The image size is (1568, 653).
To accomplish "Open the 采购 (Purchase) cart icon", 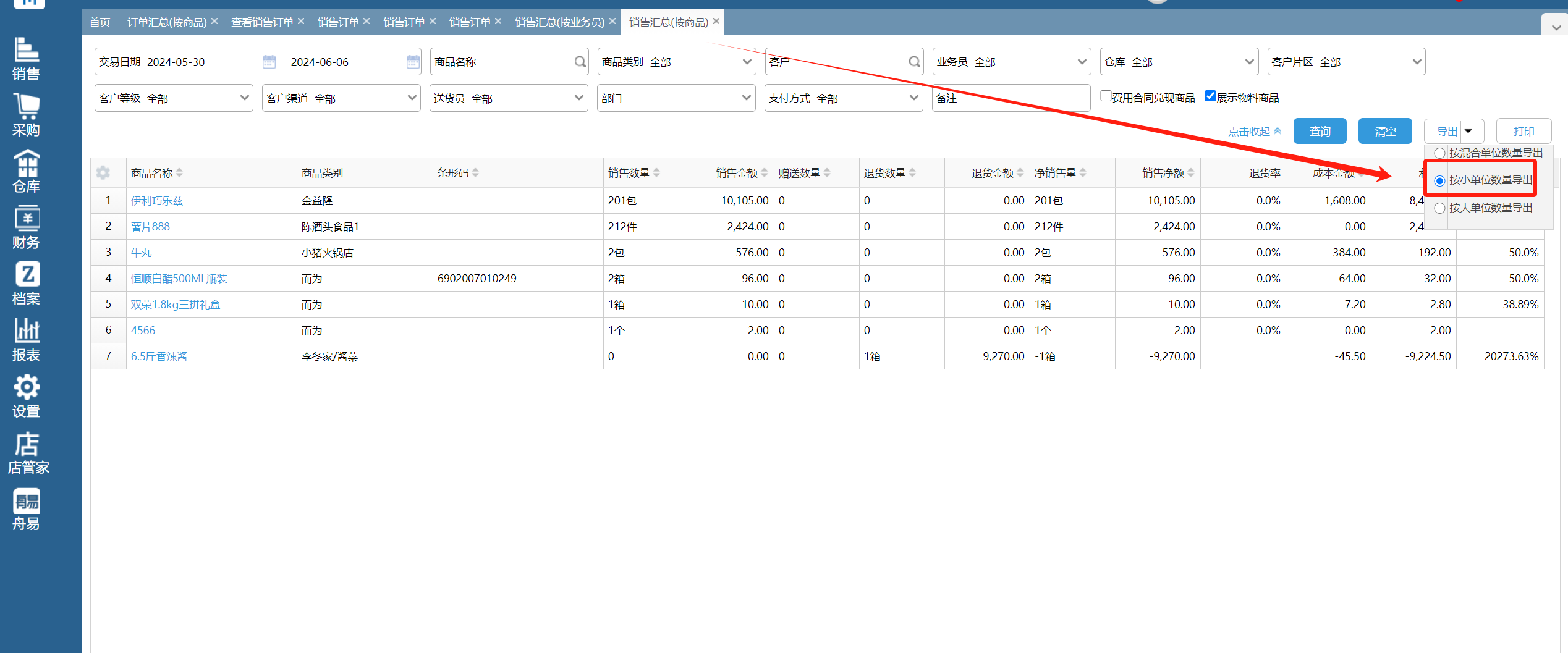I will (x=26, y=115).
